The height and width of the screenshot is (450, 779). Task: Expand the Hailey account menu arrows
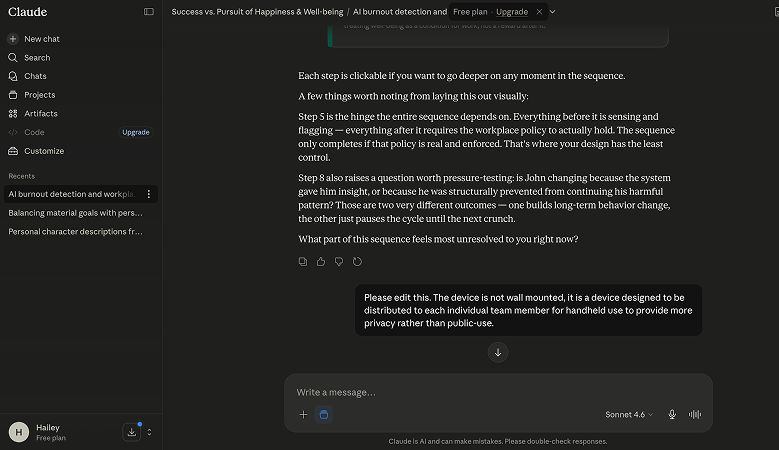[x=149, y=432]
